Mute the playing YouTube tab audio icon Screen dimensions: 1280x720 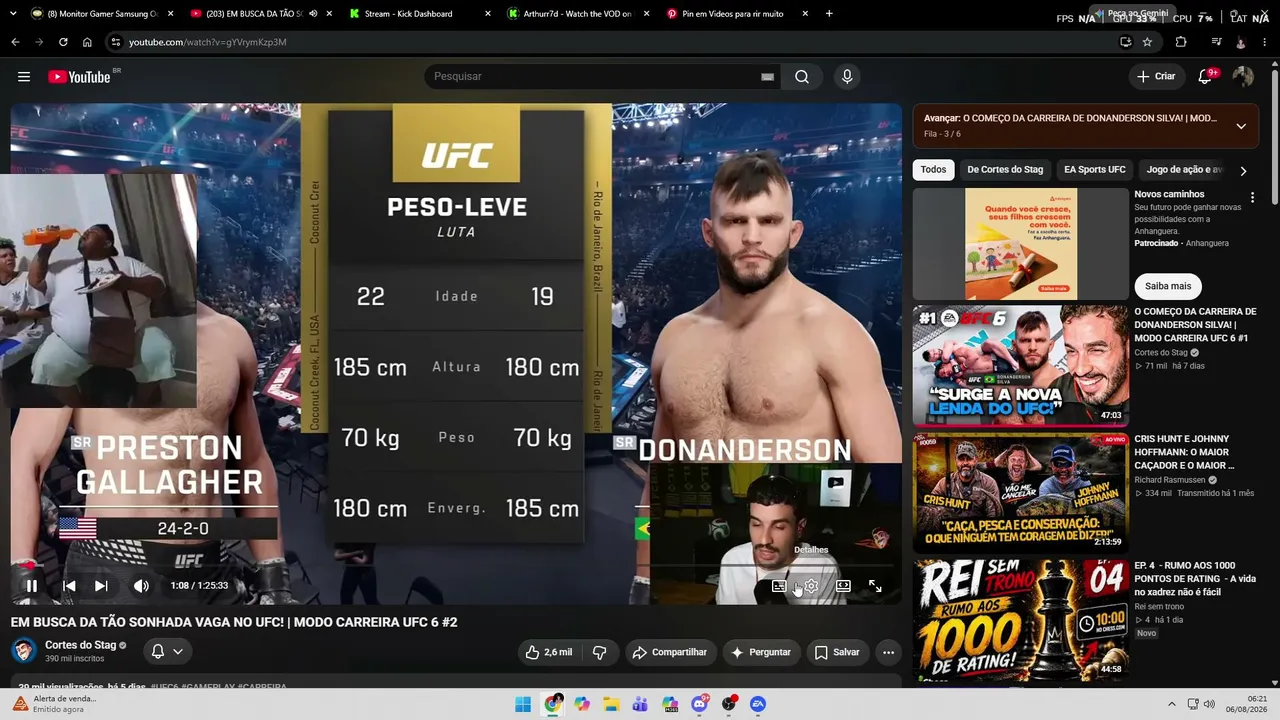313,14
